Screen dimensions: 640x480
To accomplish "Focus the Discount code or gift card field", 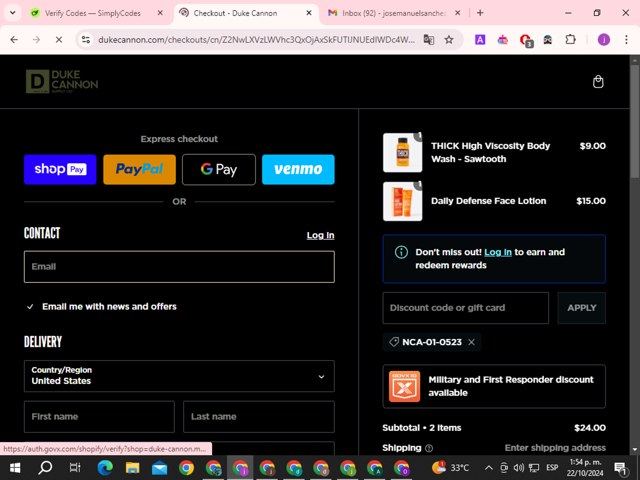I will tap(466, 308).
